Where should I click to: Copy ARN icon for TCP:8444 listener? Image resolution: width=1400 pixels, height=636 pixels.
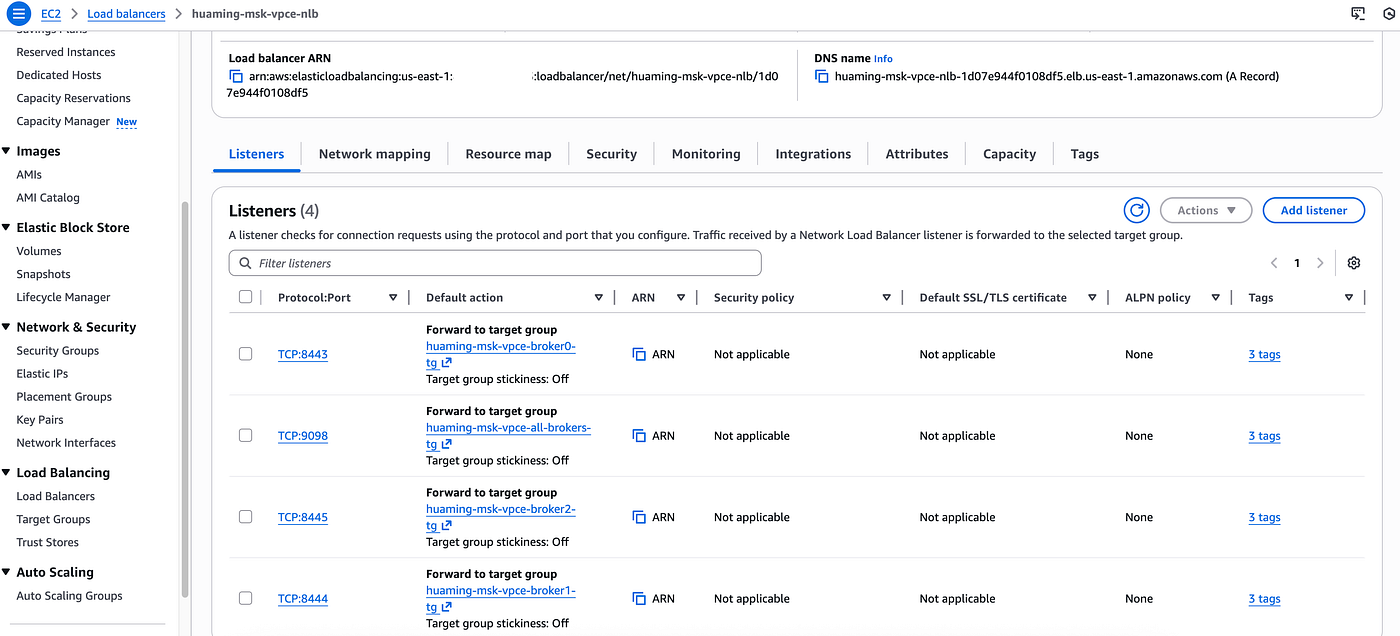(x=640, y=599)
